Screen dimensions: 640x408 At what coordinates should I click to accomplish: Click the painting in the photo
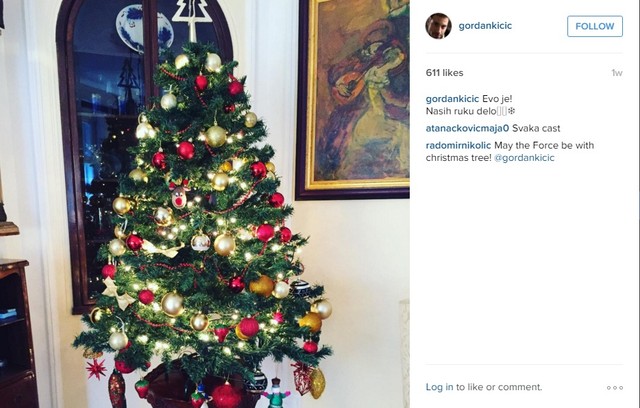click(x=353, y=99)
